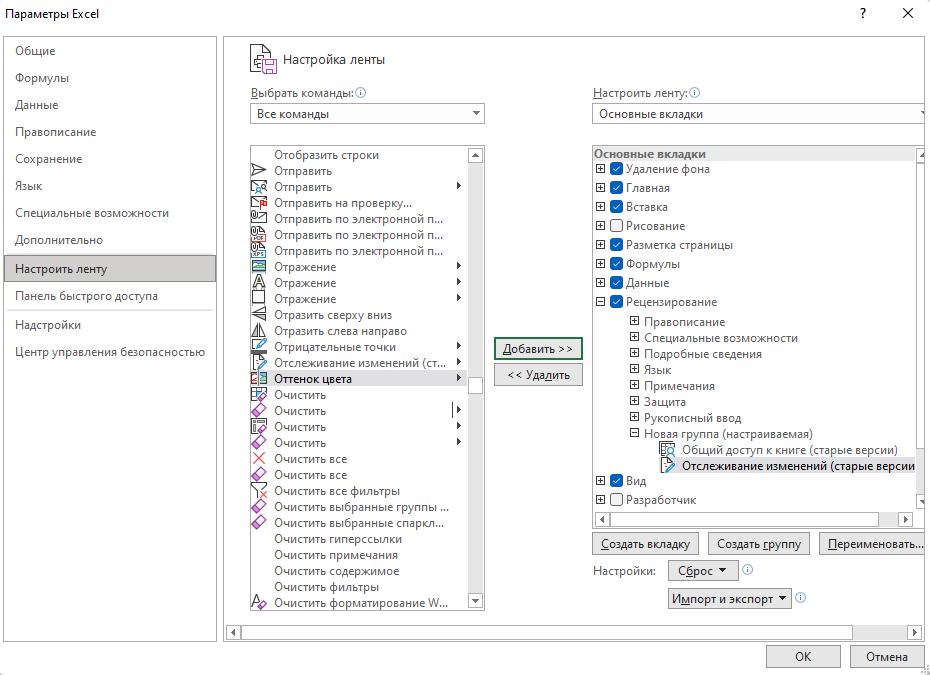Viewport: 930px width, 675px height.
Task: Click the info icon beside Выбрать команды
Action: click(x=361, y=93)
